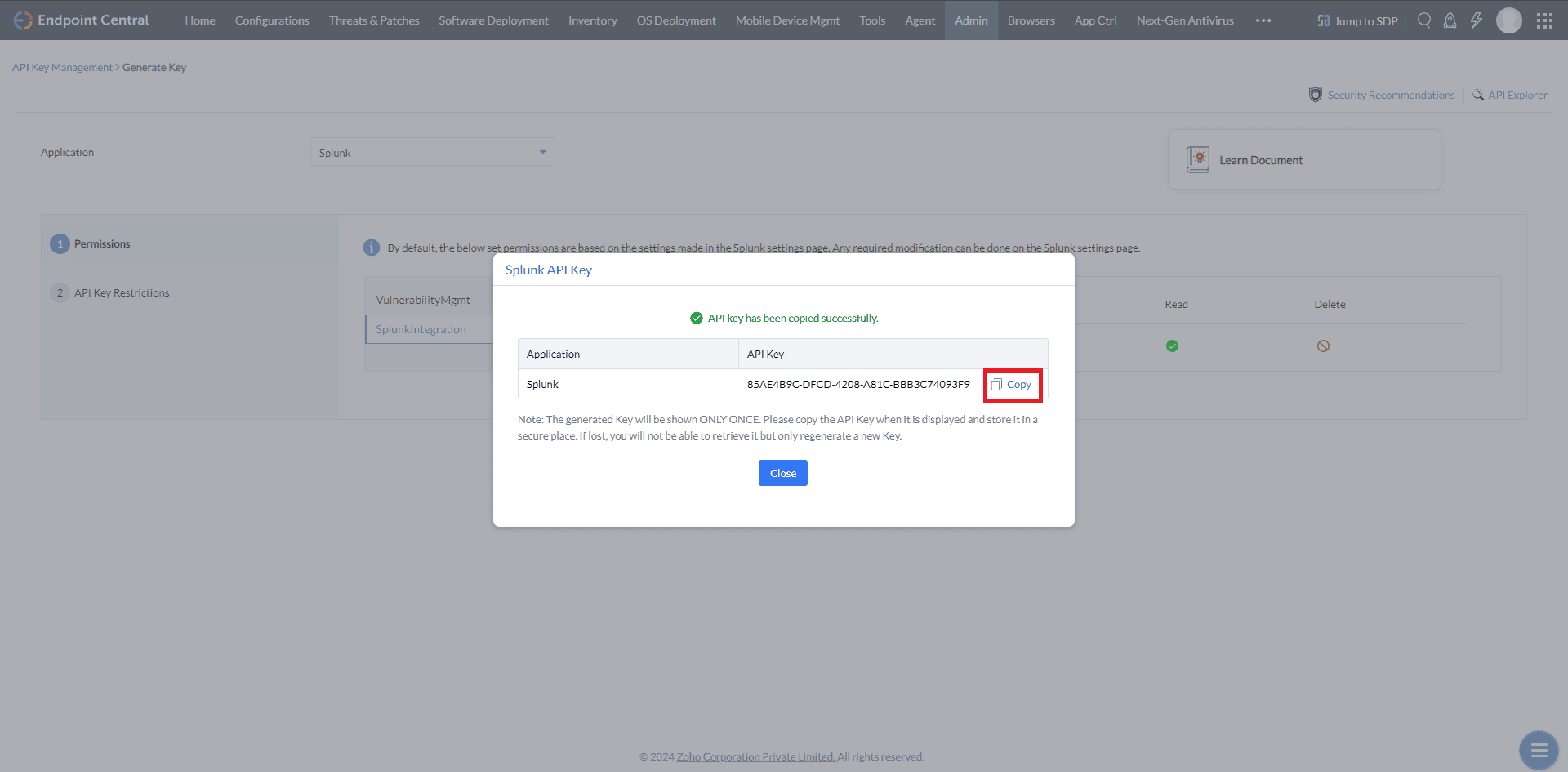1568x772 pixels.
Task: Click the Splunk application cell in dialog
Action: click(x=543, y=384)
